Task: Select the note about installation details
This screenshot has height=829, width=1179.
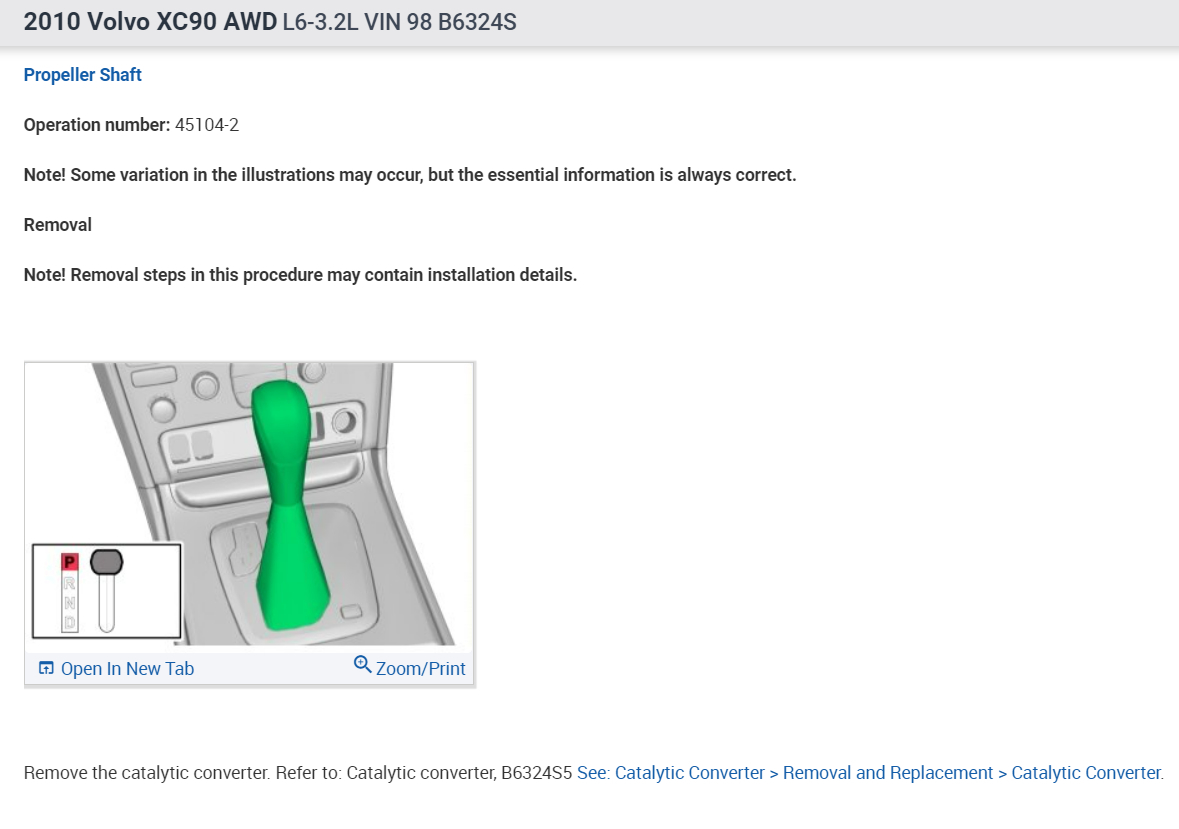Action: tap(300, 275)
